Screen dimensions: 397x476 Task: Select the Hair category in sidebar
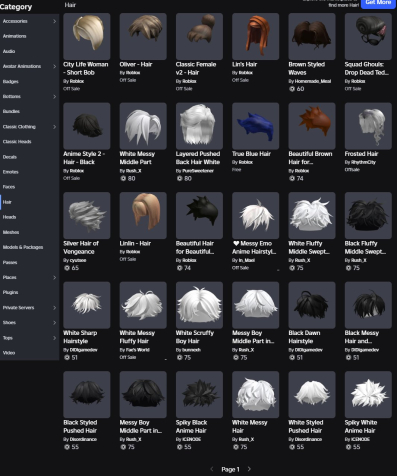(7, 202)
